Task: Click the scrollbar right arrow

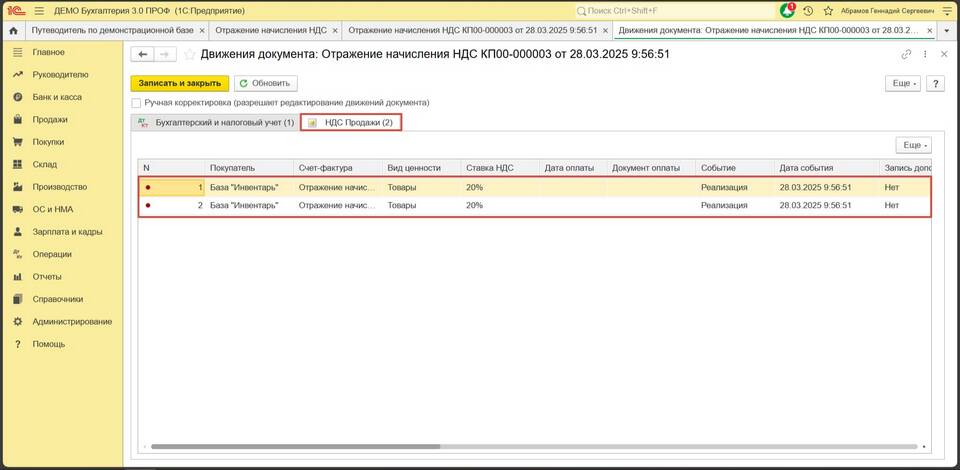Action: click(x=924, y=447)
